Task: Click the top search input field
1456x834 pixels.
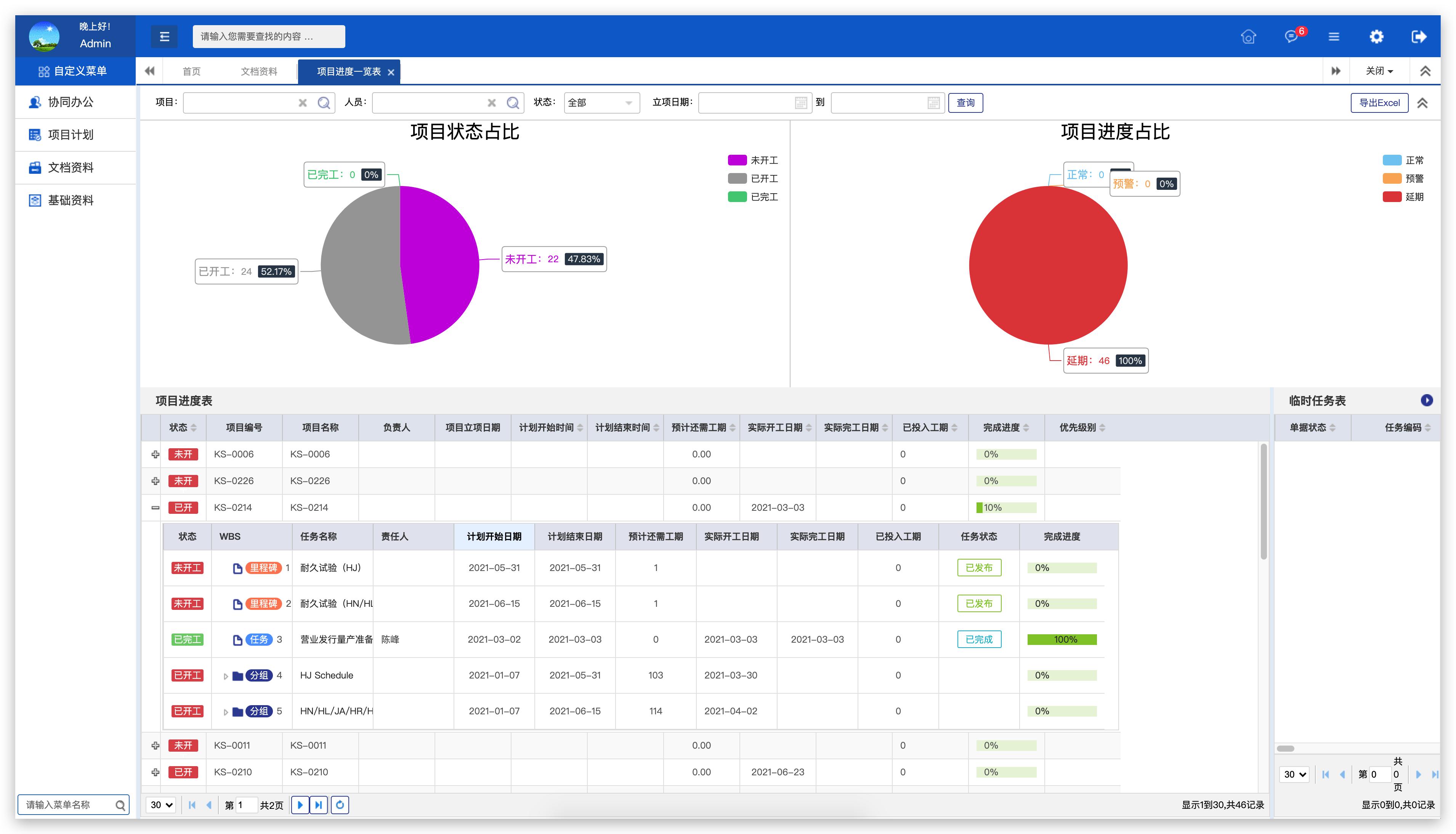Action: [x=268, y=37]
